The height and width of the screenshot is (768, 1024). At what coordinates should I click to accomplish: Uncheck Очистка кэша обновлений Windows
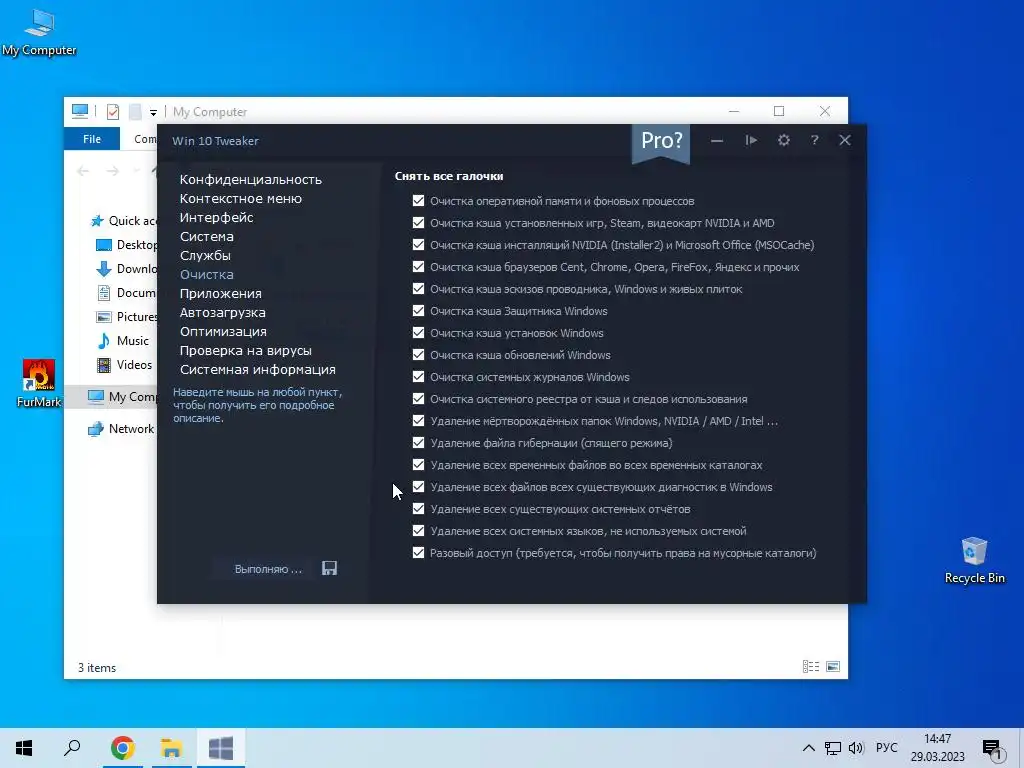pyautogui.click(x=419, y=355)
